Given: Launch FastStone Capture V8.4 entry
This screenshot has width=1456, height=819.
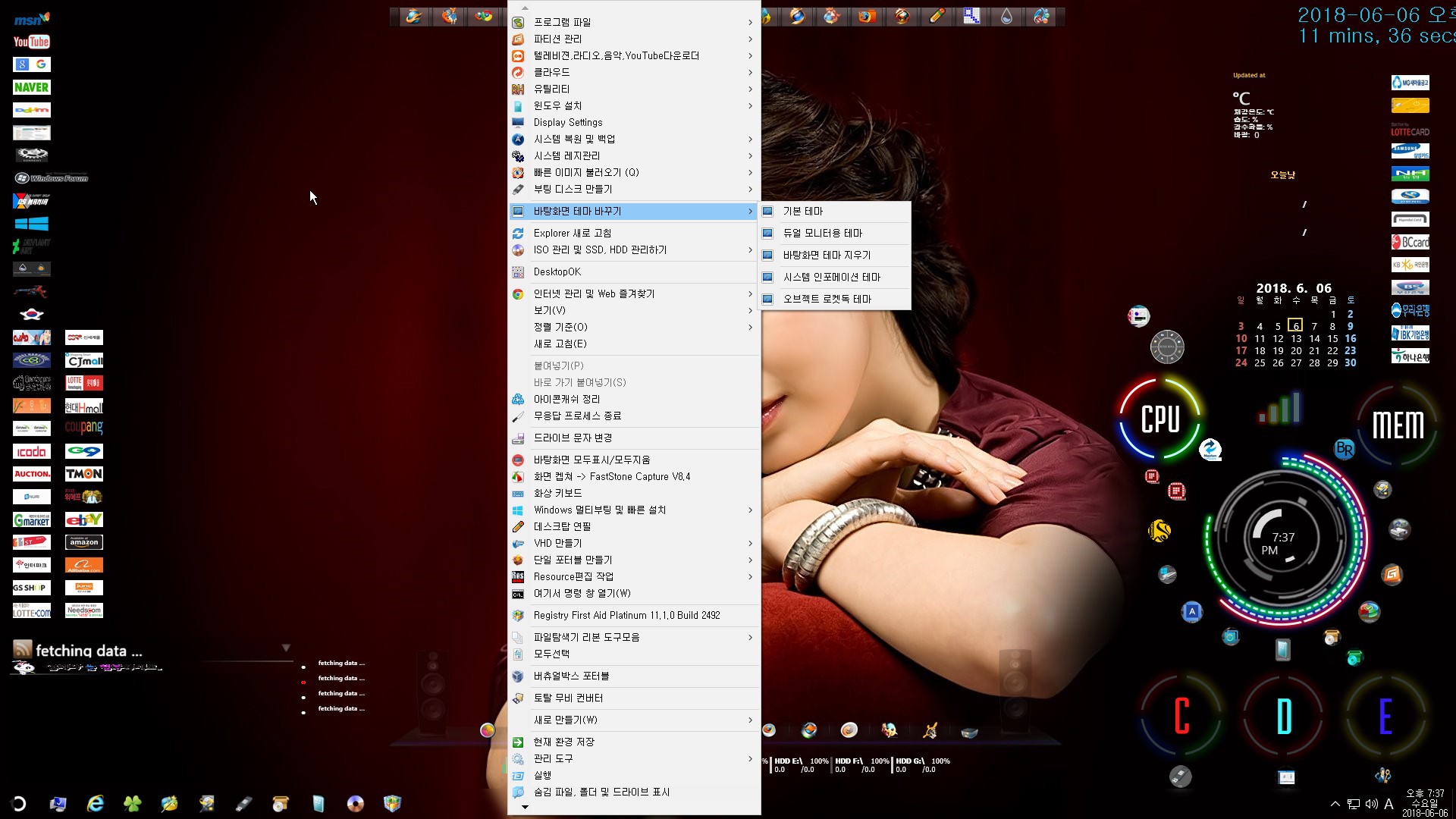Looking at the screenshot, I should [x=634, y=476].
